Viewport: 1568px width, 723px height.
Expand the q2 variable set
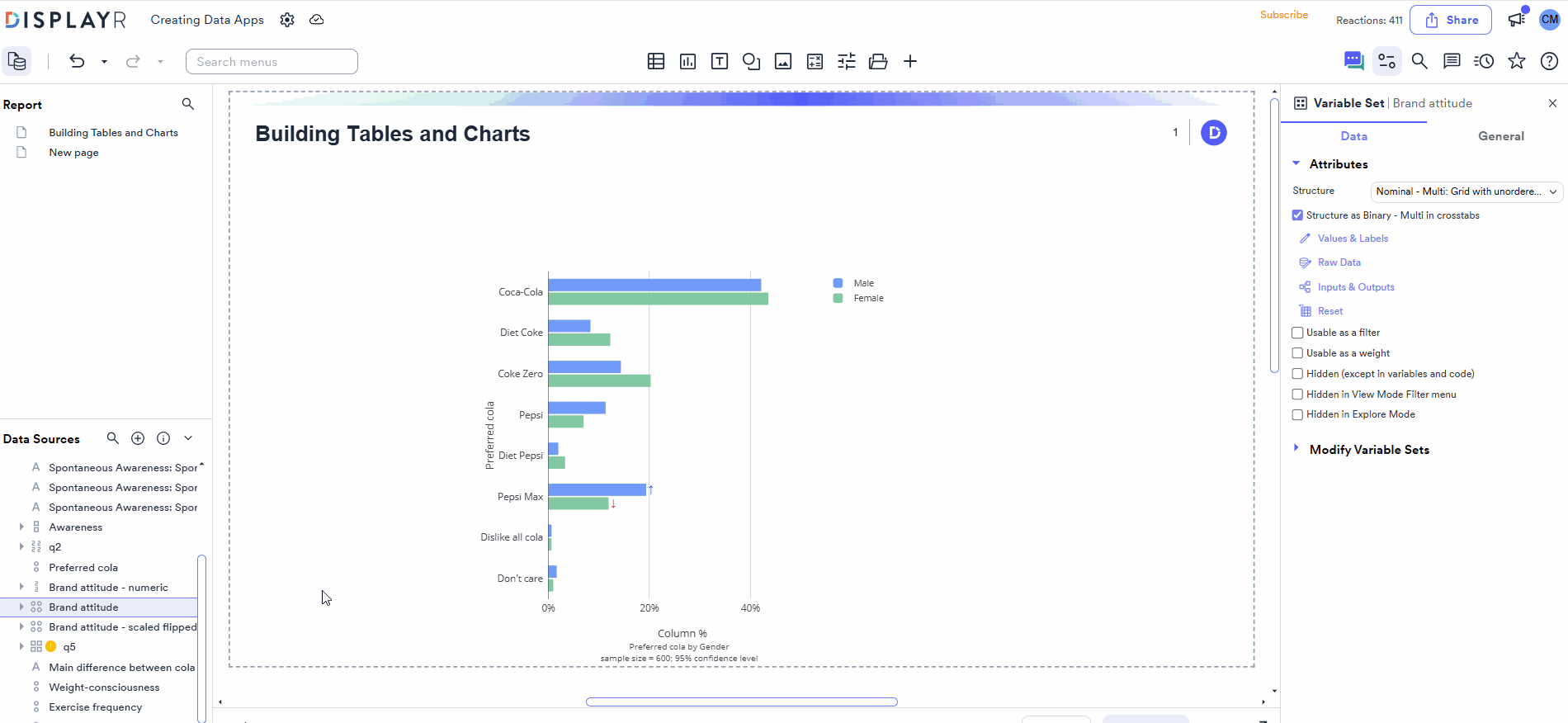(21, 546)
